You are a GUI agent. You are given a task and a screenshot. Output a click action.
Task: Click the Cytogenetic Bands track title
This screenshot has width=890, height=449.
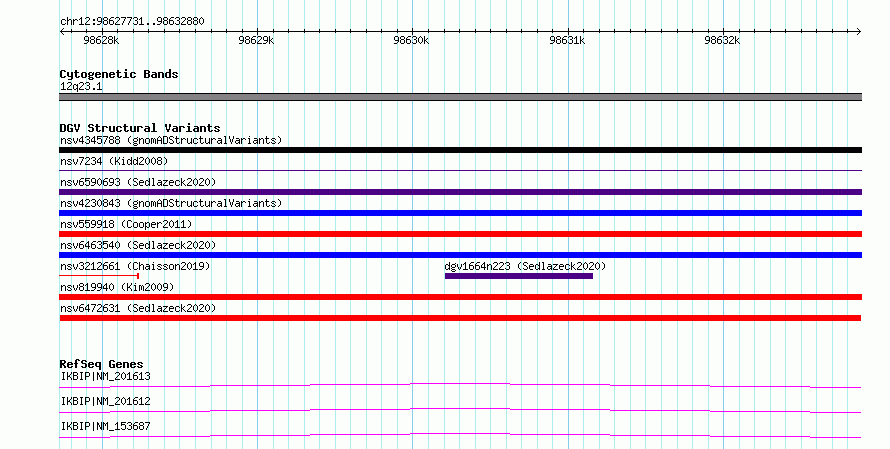(119, 74)
